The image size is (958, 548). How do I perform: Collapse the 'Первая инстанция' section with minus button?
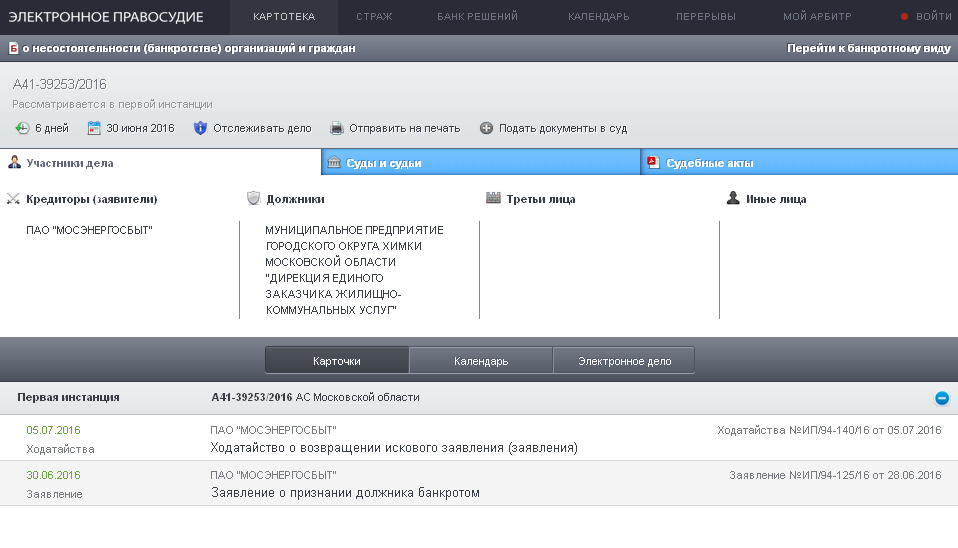[x=942, y=398]
